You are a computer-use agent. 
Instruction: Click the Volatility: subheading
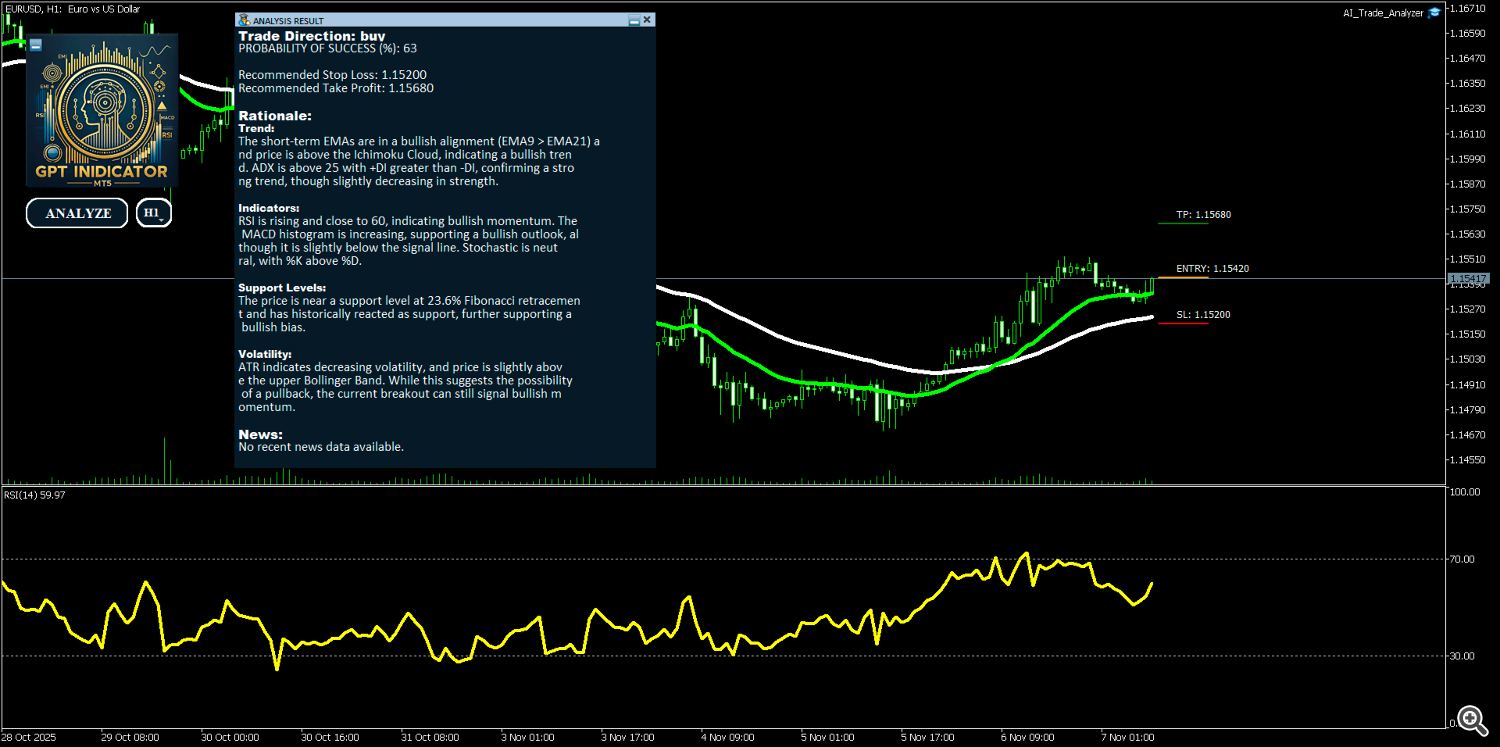pyautogui.click(x=265, y=354)
